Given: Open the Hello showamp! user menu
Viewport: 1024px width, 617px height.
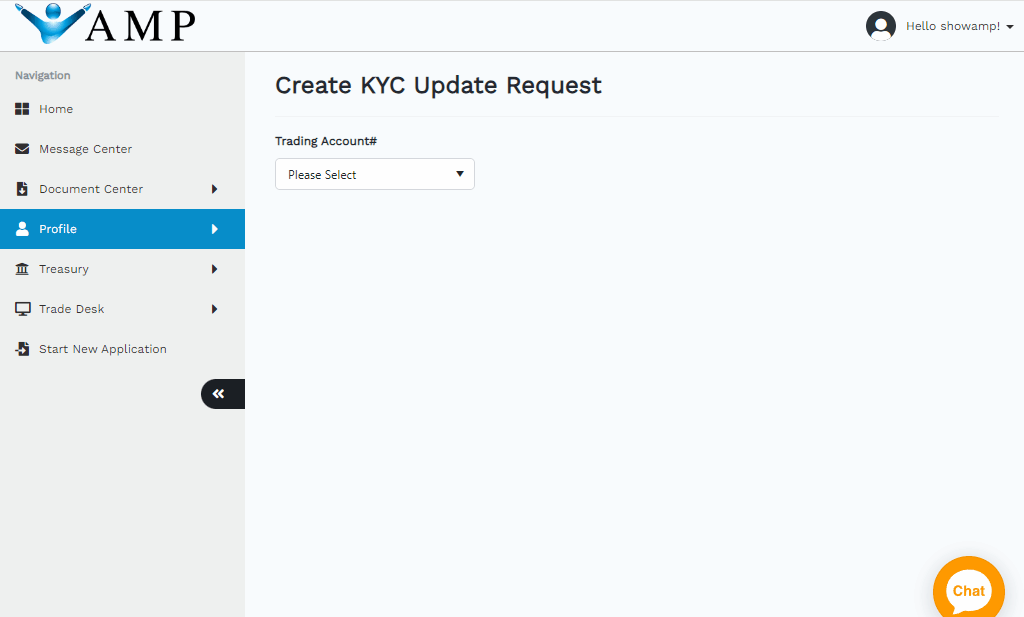Looking at the screenshot, I should tap(958, 26).
